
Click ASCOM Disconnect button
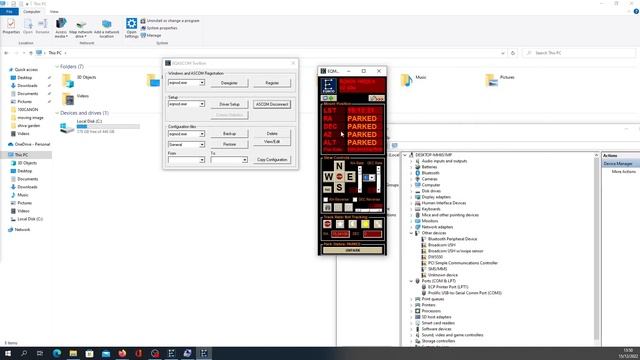click(272, 104)
